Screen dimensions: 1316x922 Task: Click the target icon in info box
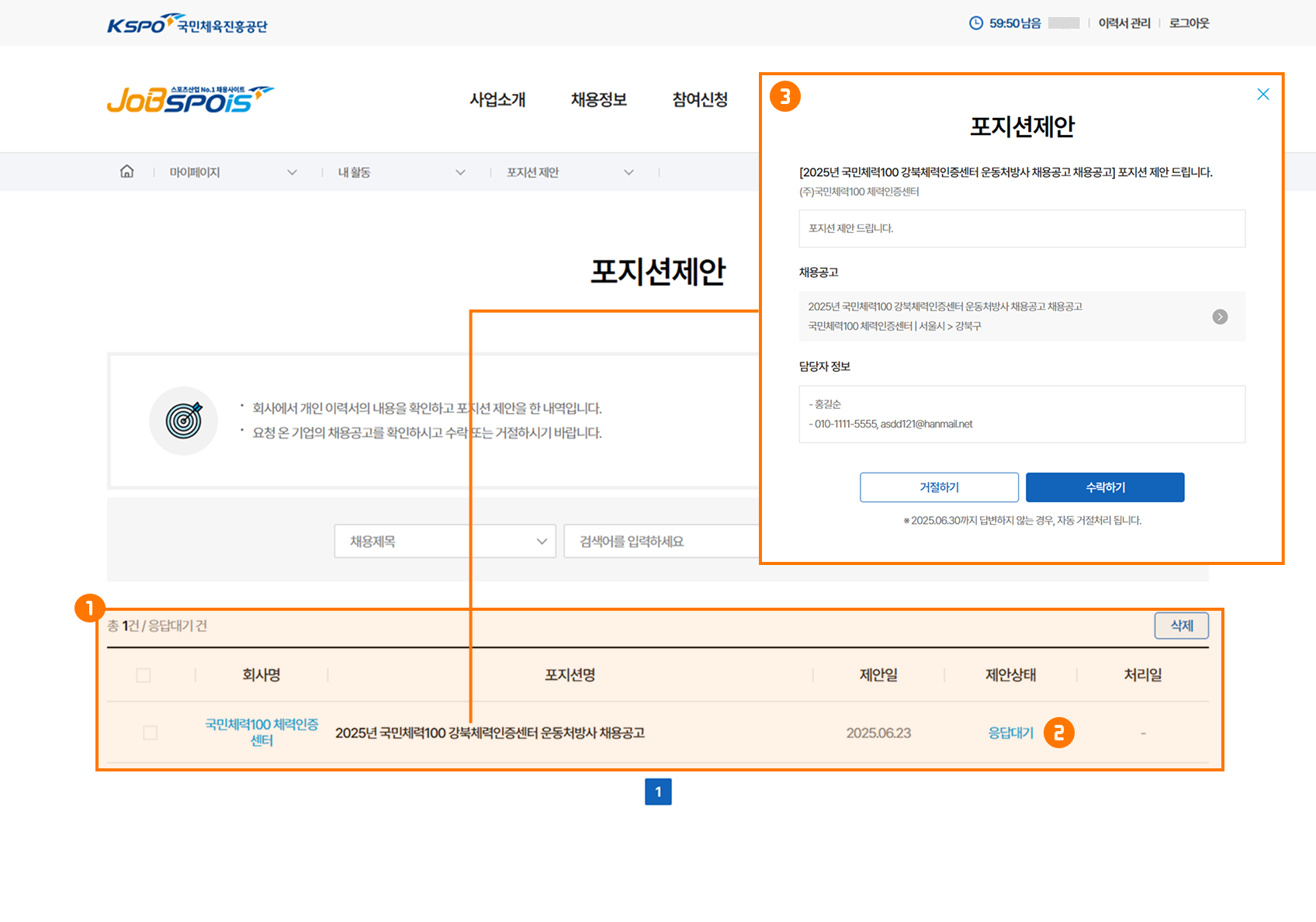tap(184, 421)
